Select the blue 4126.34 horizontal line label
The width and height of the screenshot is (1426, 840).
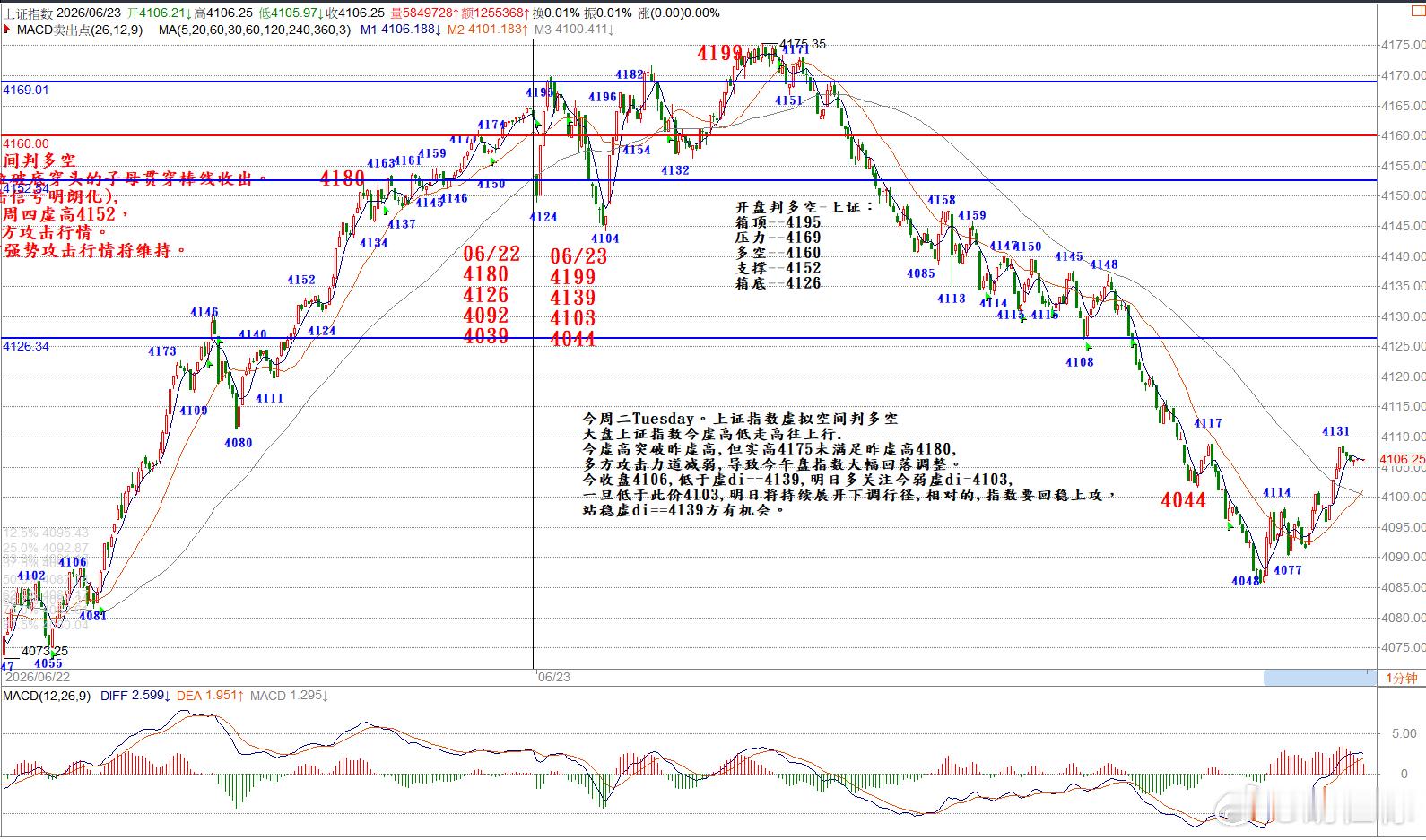point(26,346)
